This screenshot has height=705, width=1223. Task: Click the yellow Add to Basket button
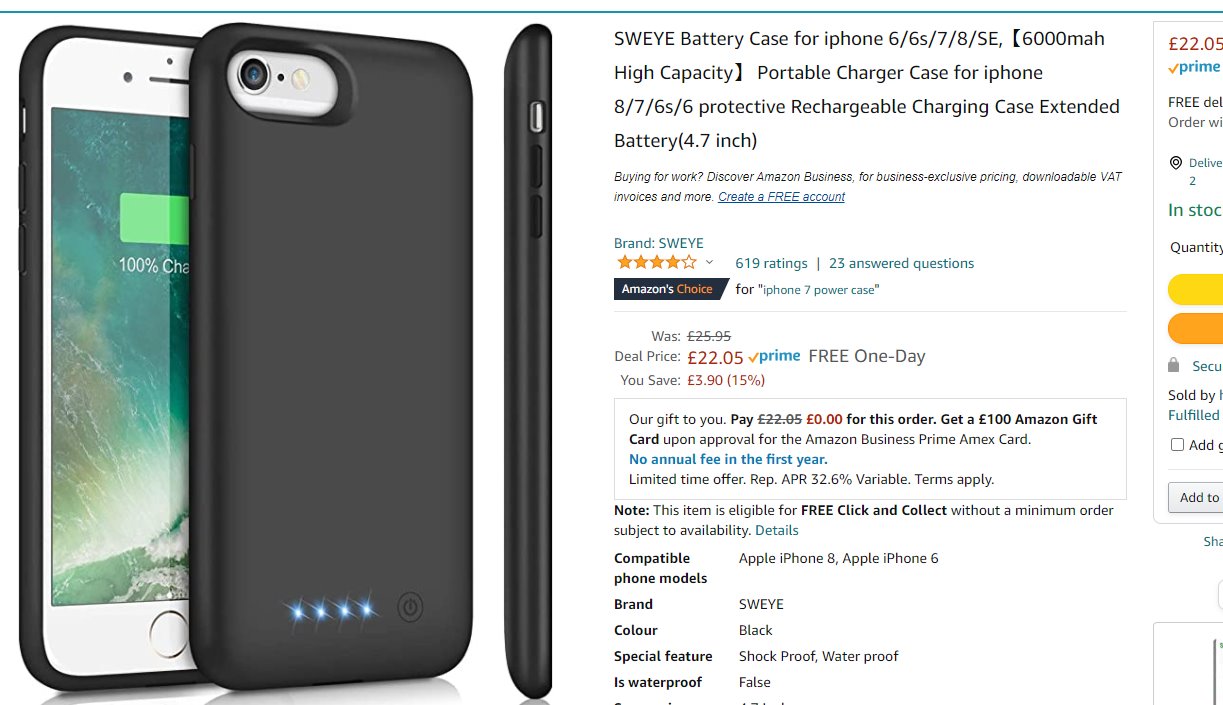pos(1195,290)
